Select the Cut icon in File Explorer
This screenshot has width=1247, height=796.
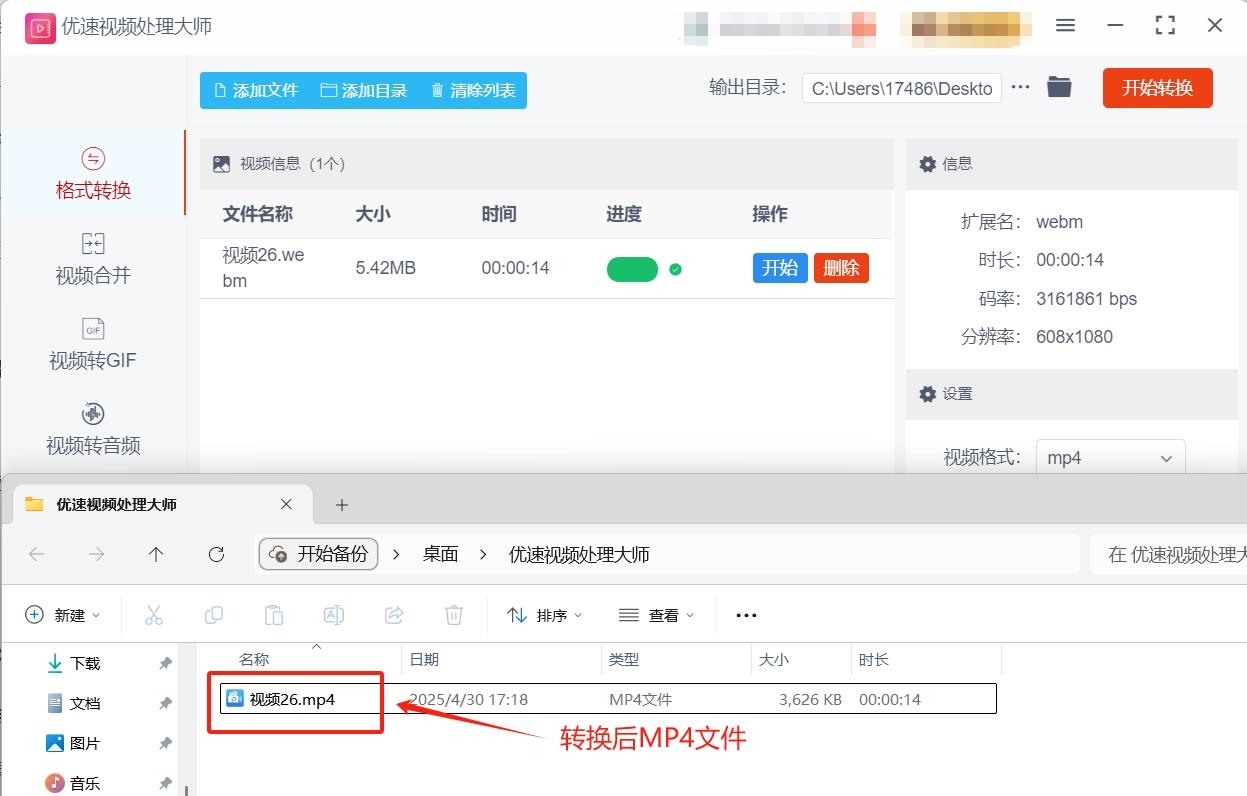click(154, 615)
